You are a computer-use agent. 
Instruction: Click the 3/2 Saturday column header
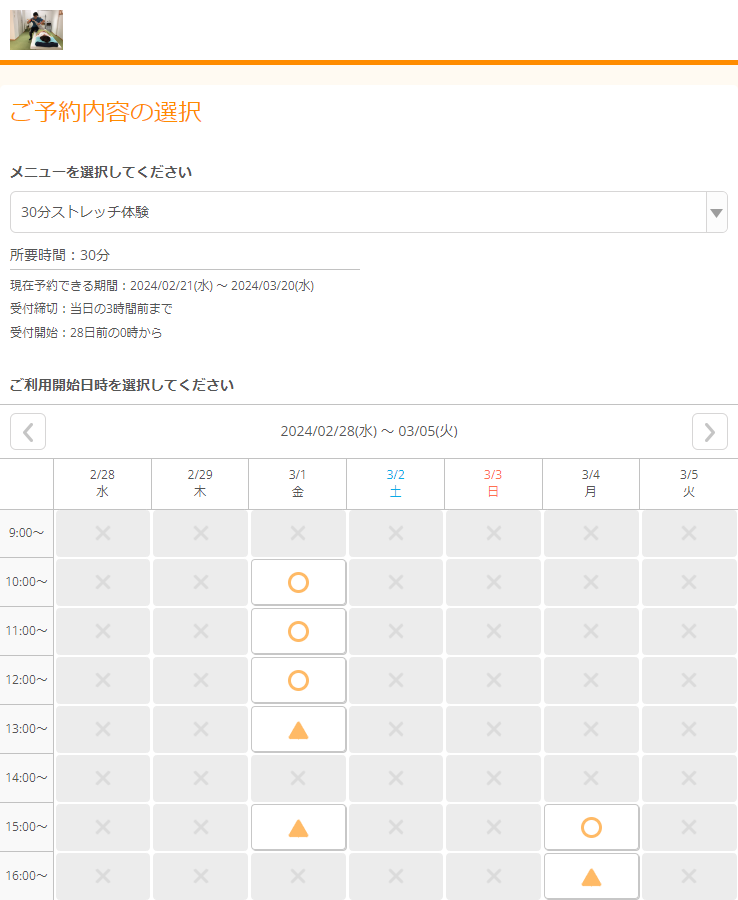pos(396,484)
